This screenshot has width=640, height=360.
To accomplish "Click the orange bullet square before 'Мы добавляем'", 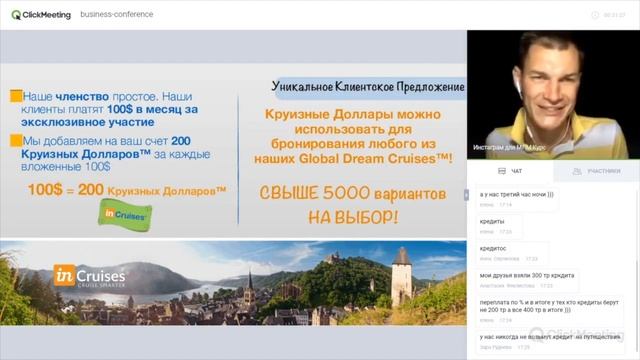I will click(x=16, y=140).
